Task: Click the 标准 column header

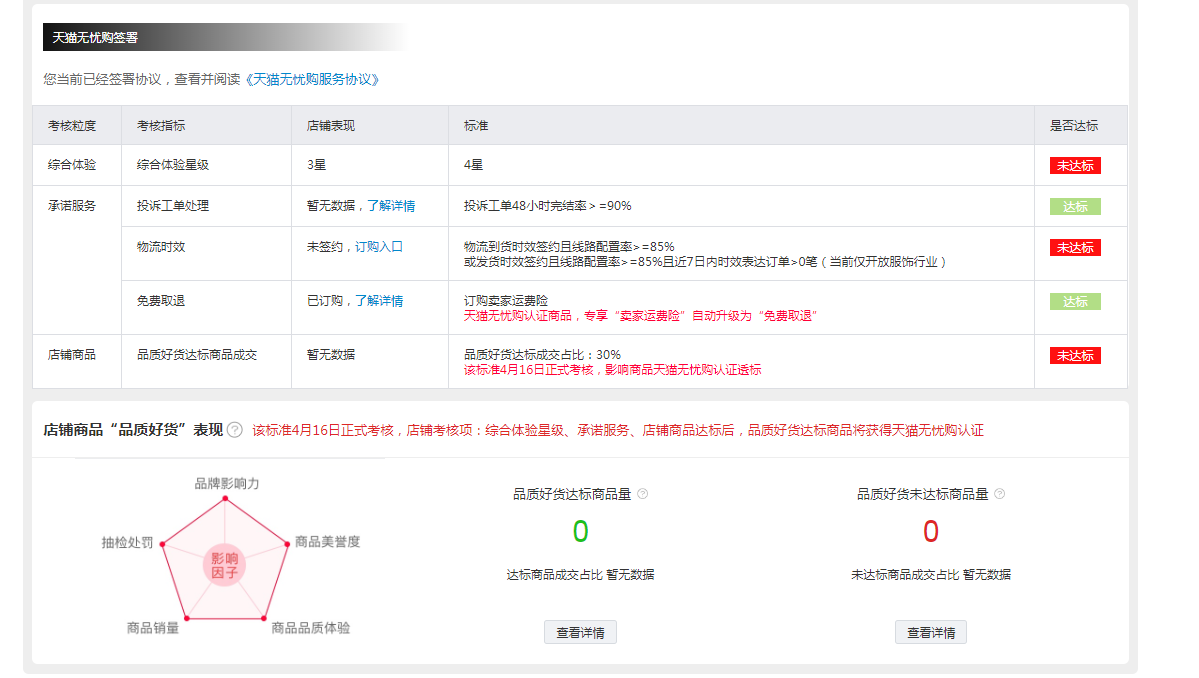Action: [x=476, y=125]
